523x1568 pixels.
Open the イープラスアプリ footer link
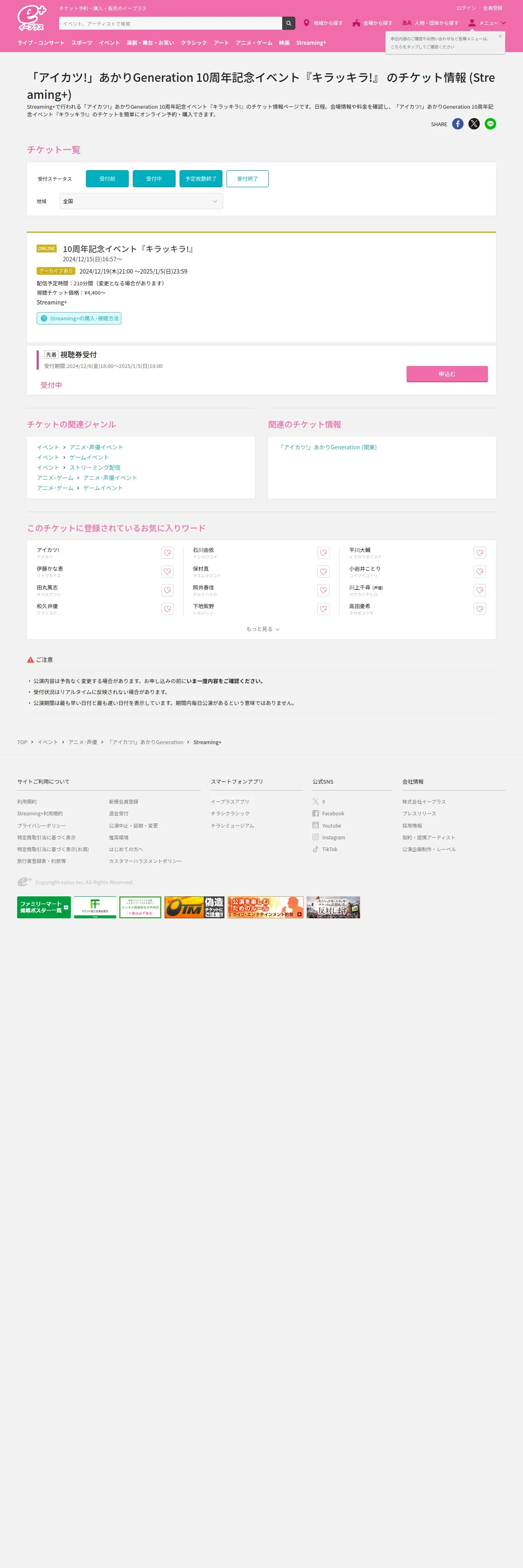230,802
